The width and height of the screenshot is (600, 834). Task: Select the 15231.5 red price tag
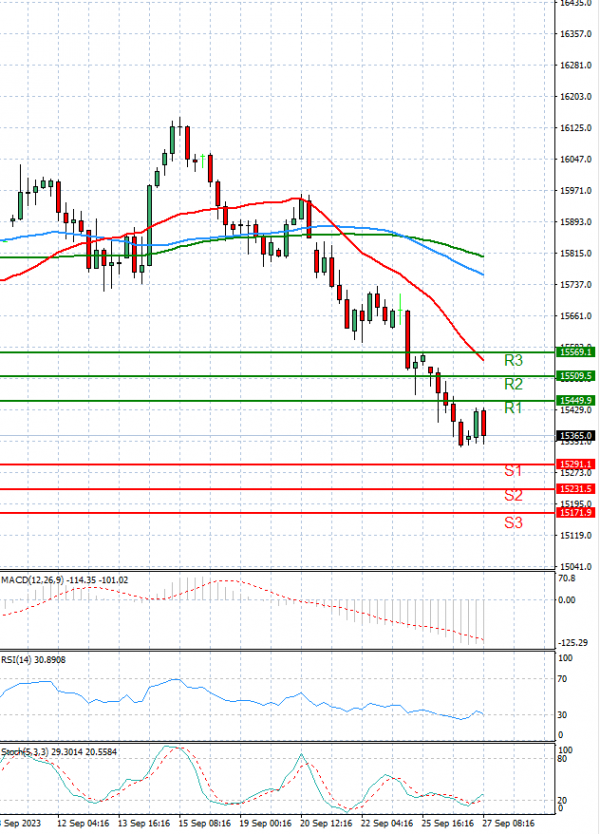[x=575, y=489]
